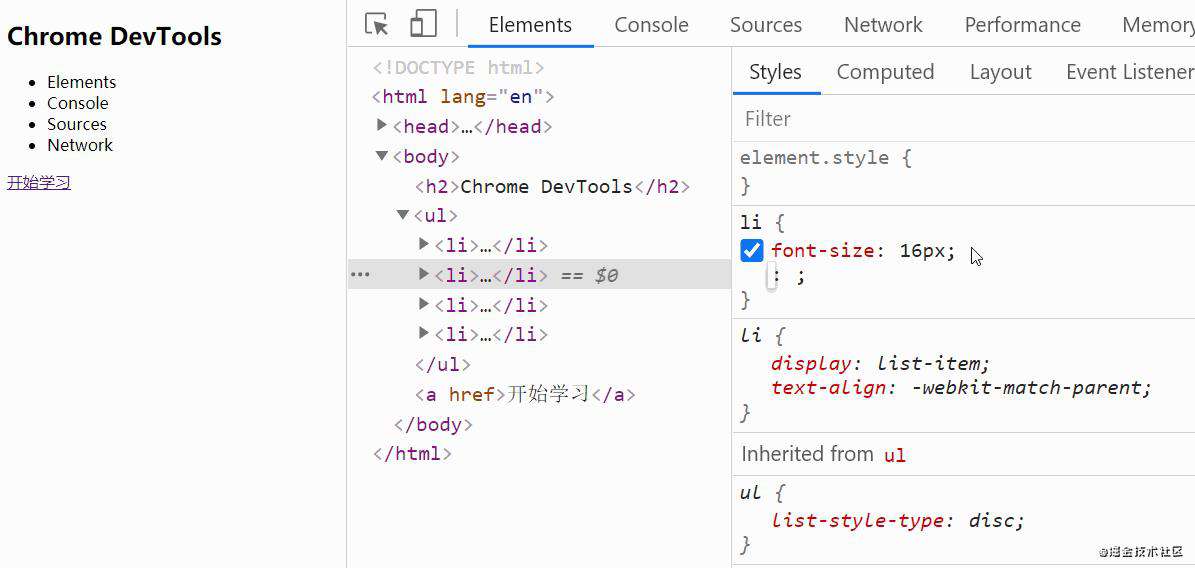The height and width of the screenshot is (568, 1195).
Task: Click the user-agent ul selector
Action: 751,493
